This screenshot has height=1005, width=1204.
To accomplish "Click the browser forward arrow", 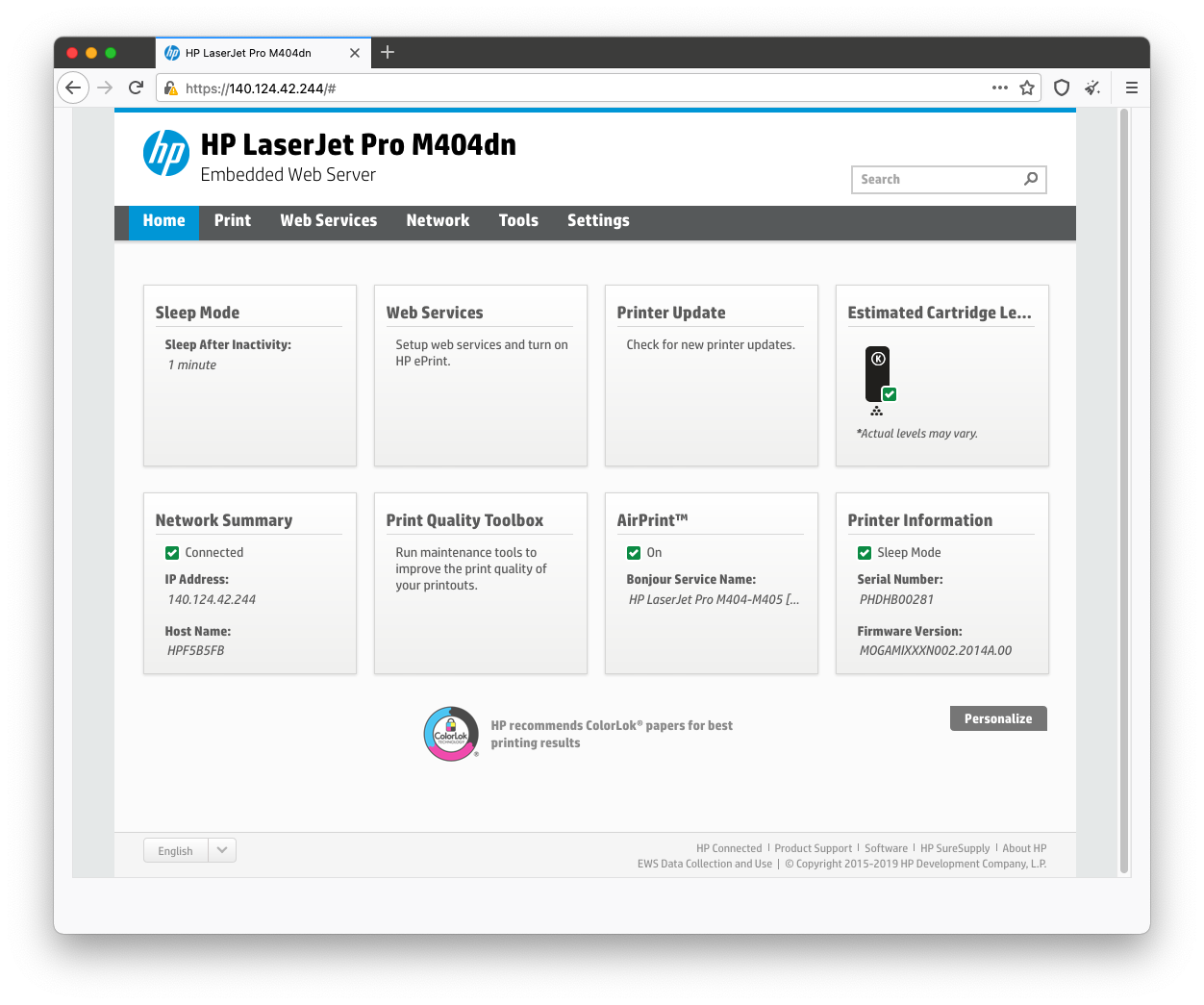I will pyautogui.click(x=105, y=88).
